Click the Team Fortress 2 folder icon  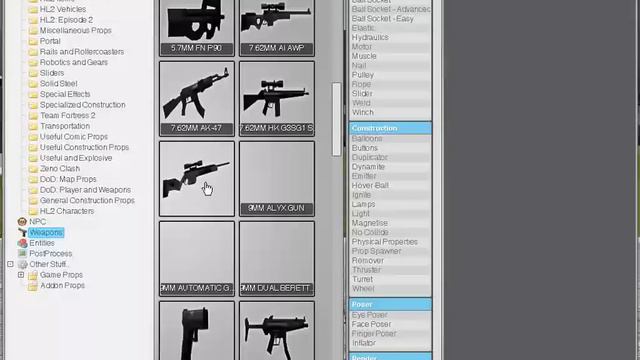pos(33,116)
